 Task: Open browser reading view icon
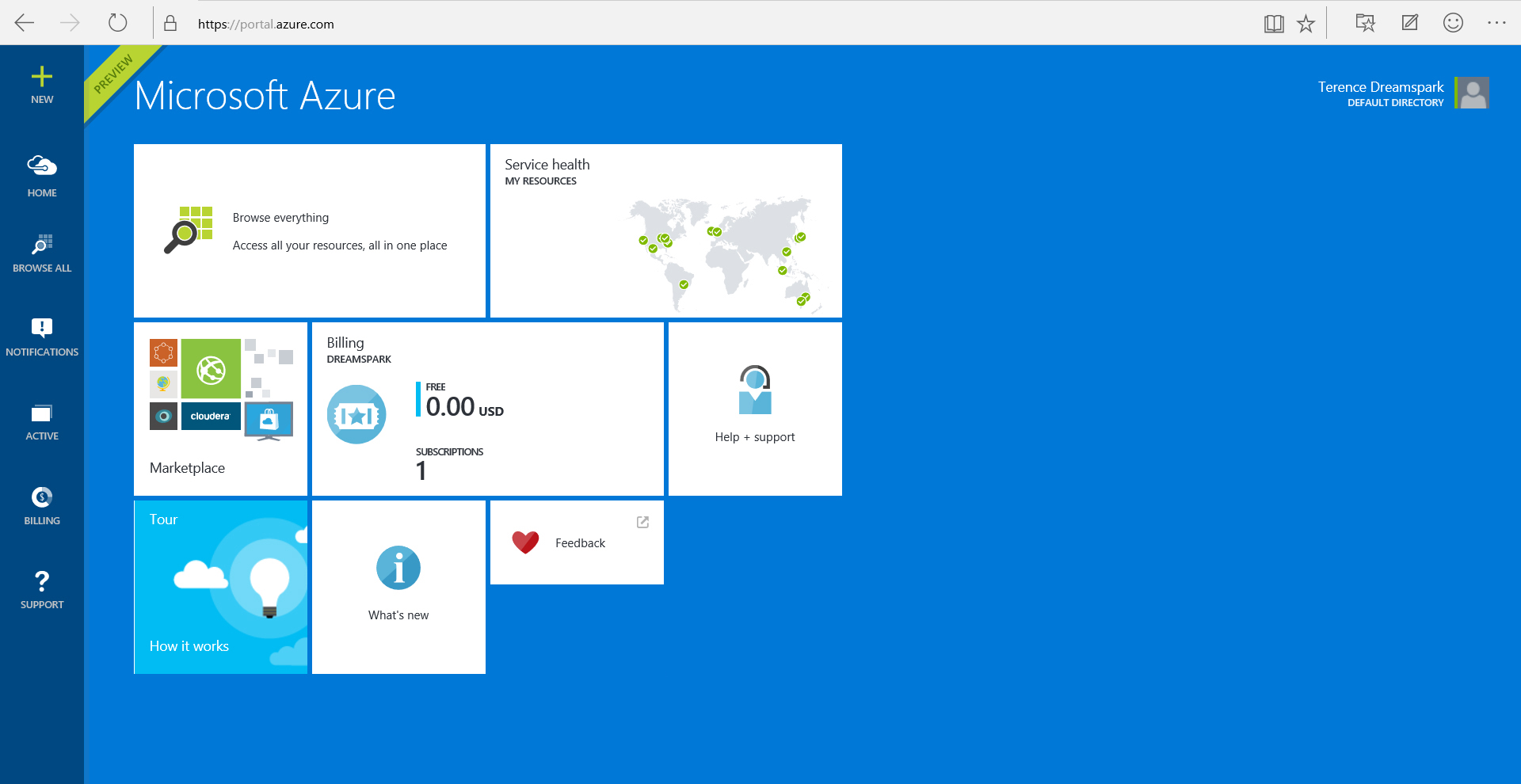[1274, 24]
